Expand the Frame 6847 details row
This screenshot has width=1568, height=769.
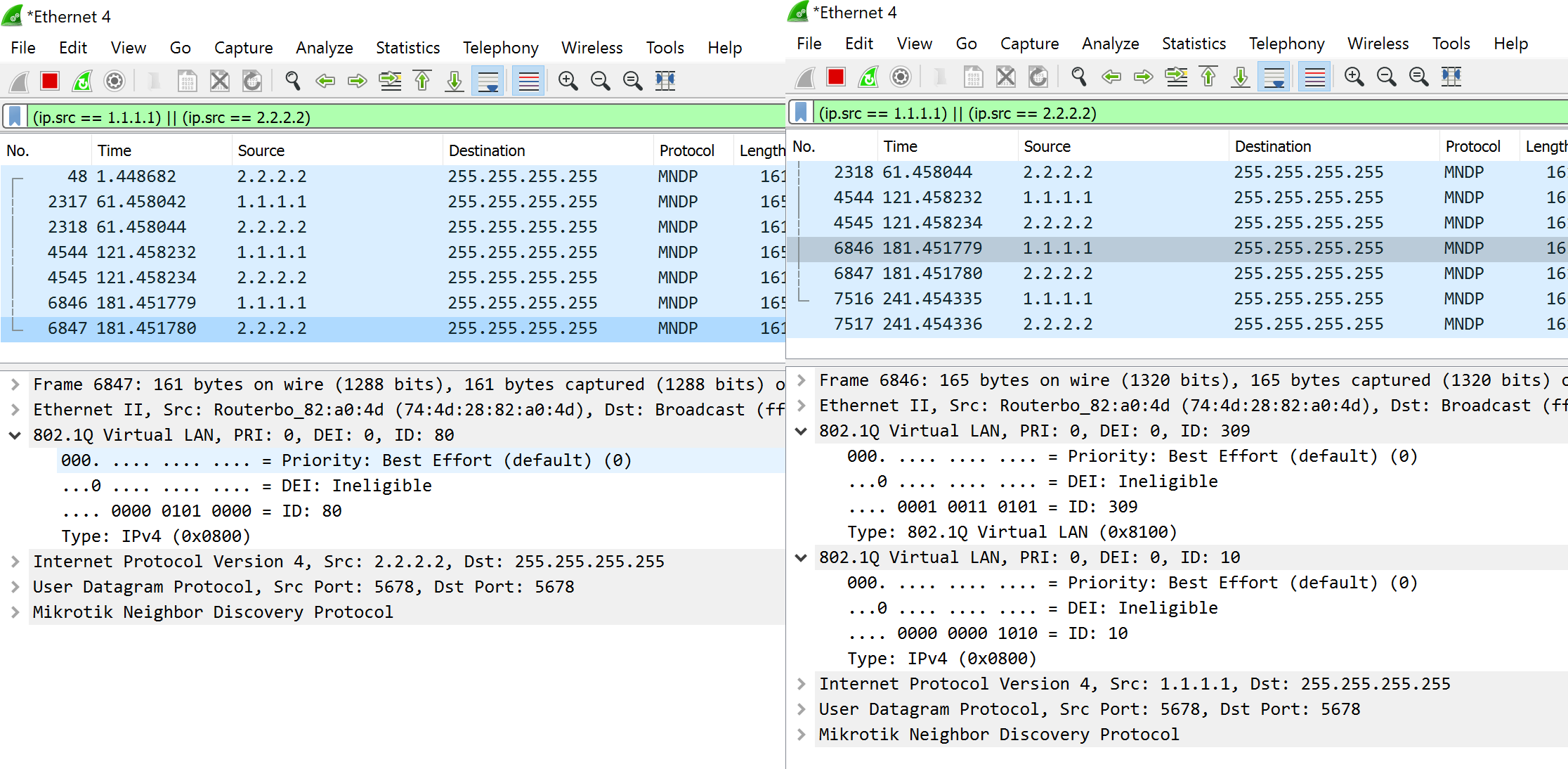click(15, 384)
